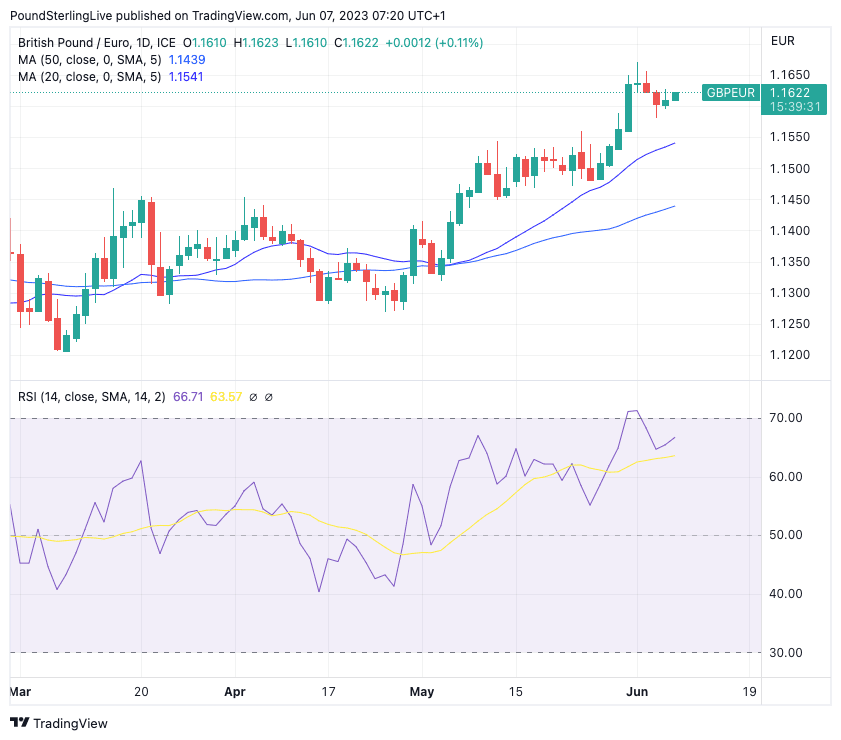Viewport: 841px width, 740px height.
Task: Select the MA 50 indicator legend
Action: 90,60
